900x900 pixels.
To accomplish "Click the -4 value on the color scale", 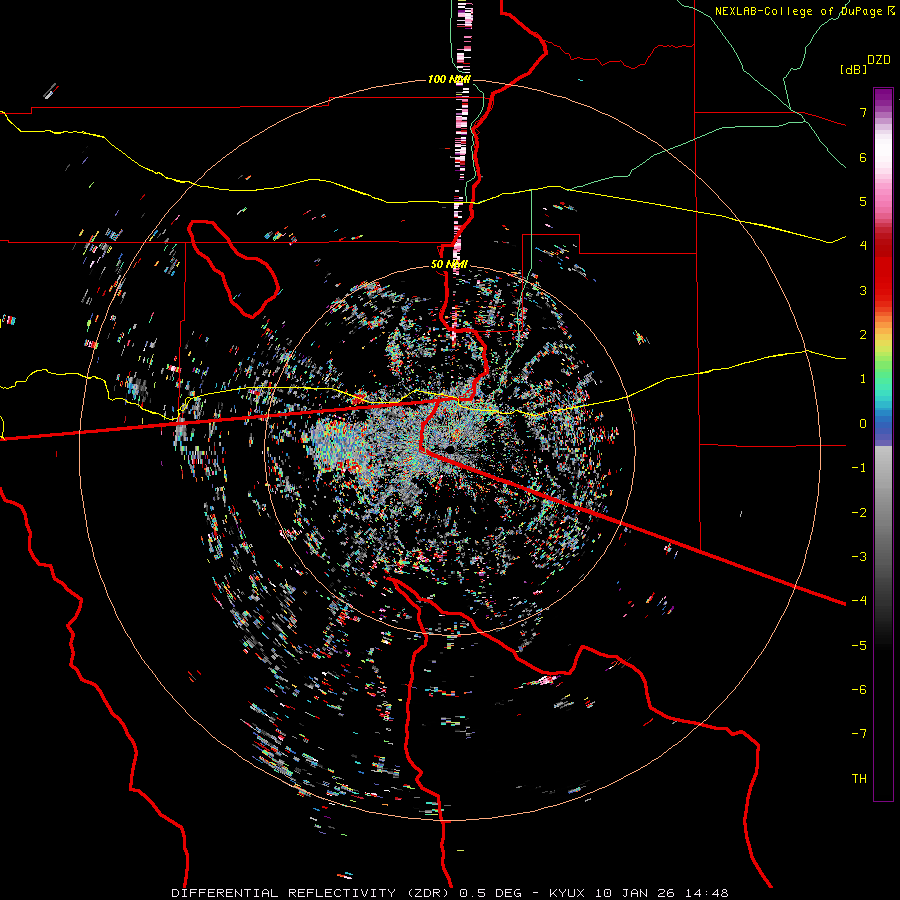I will click(859, 601).
